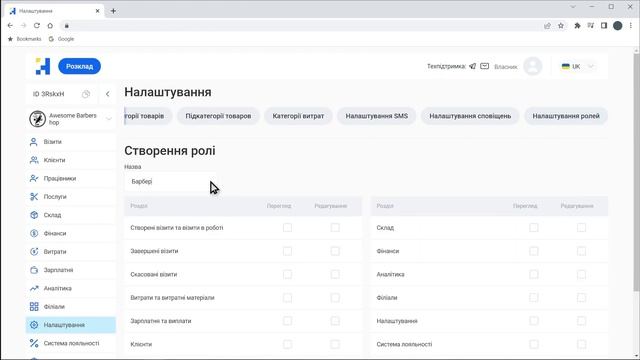
Task: Open Налаштування сповіщень tab
Action: pyautogui.click(x=470, y=116)
